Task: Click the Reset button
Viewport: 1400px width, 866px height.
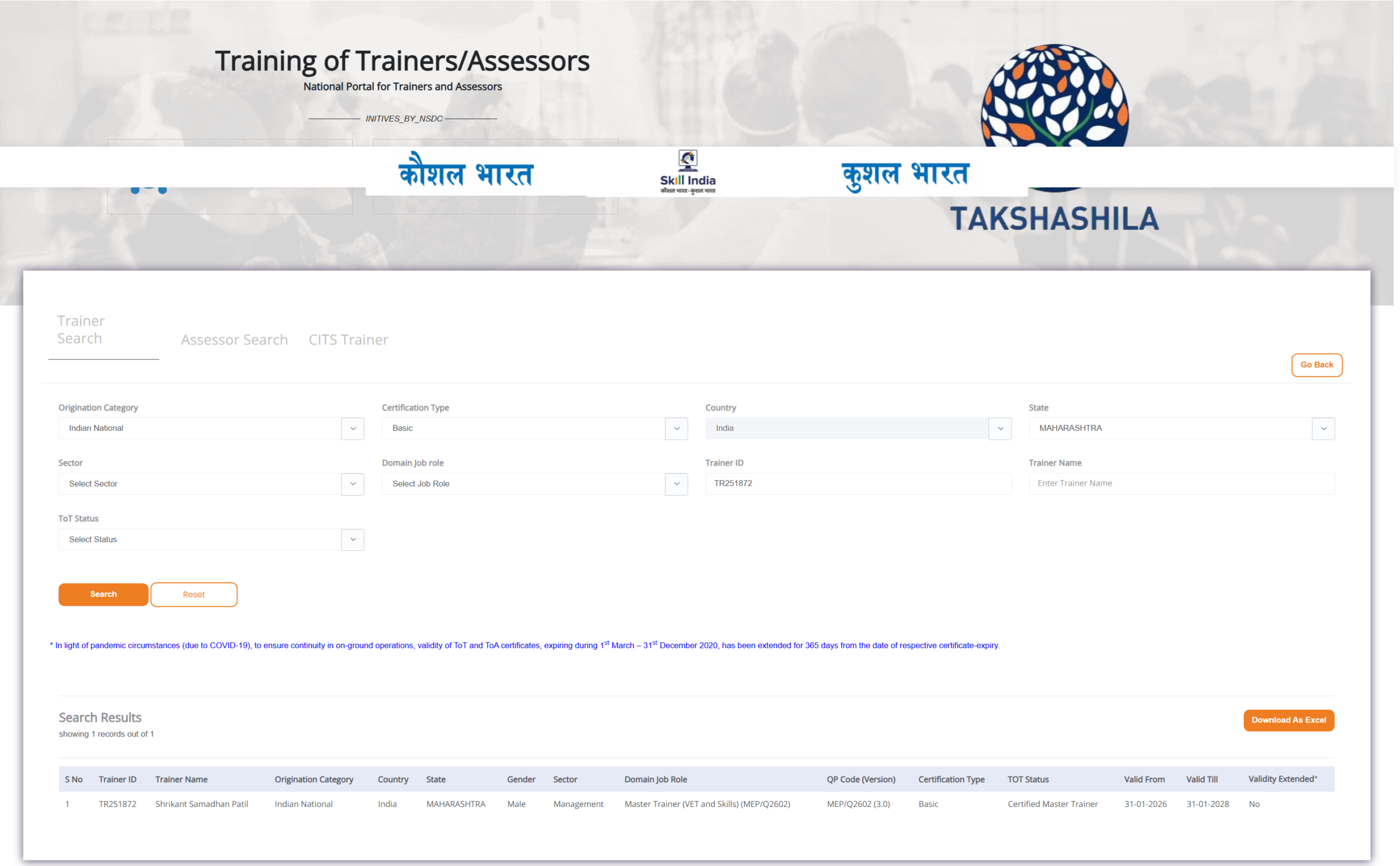Action: tap(194, 595)
